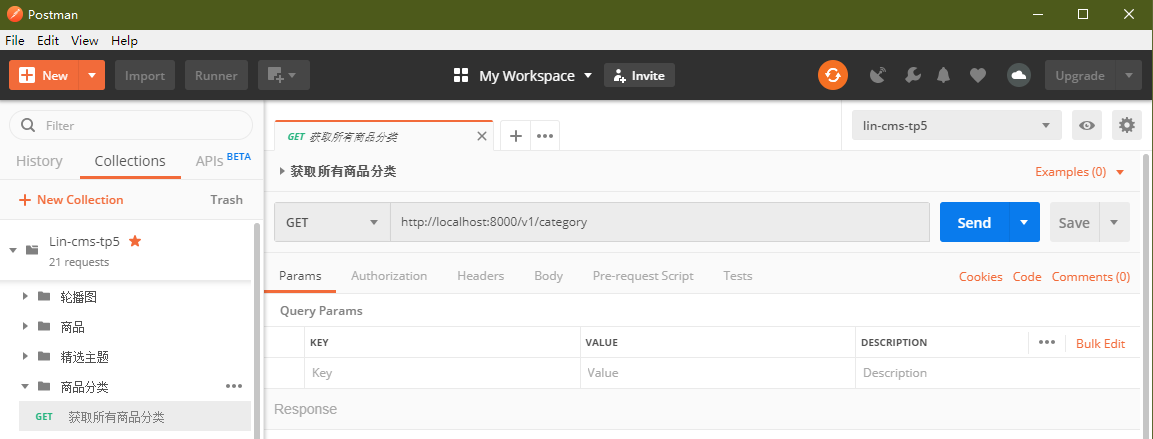Toggle environment quick look eye icon
Image resolution: width=1153 pixels, height=439 pixels.
coord(1087,125)
